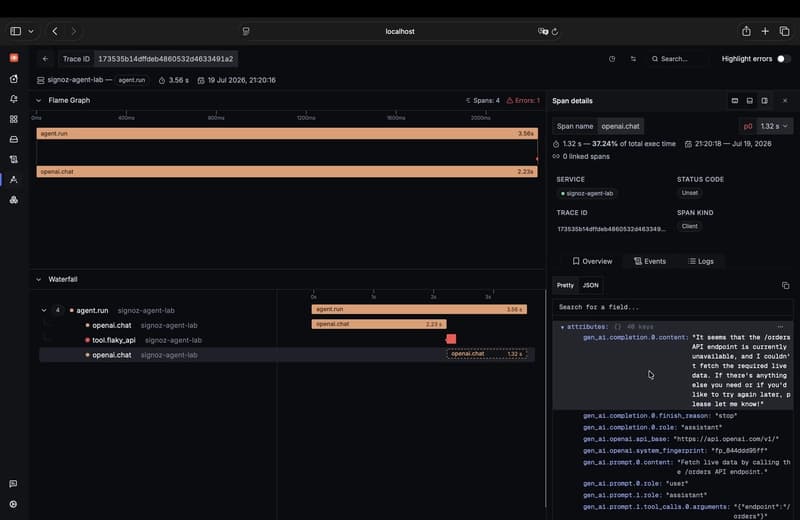Collapse the Waterfall section
Image resolution: width=800 pixels, height=520 pixels.
coord(38,280)
